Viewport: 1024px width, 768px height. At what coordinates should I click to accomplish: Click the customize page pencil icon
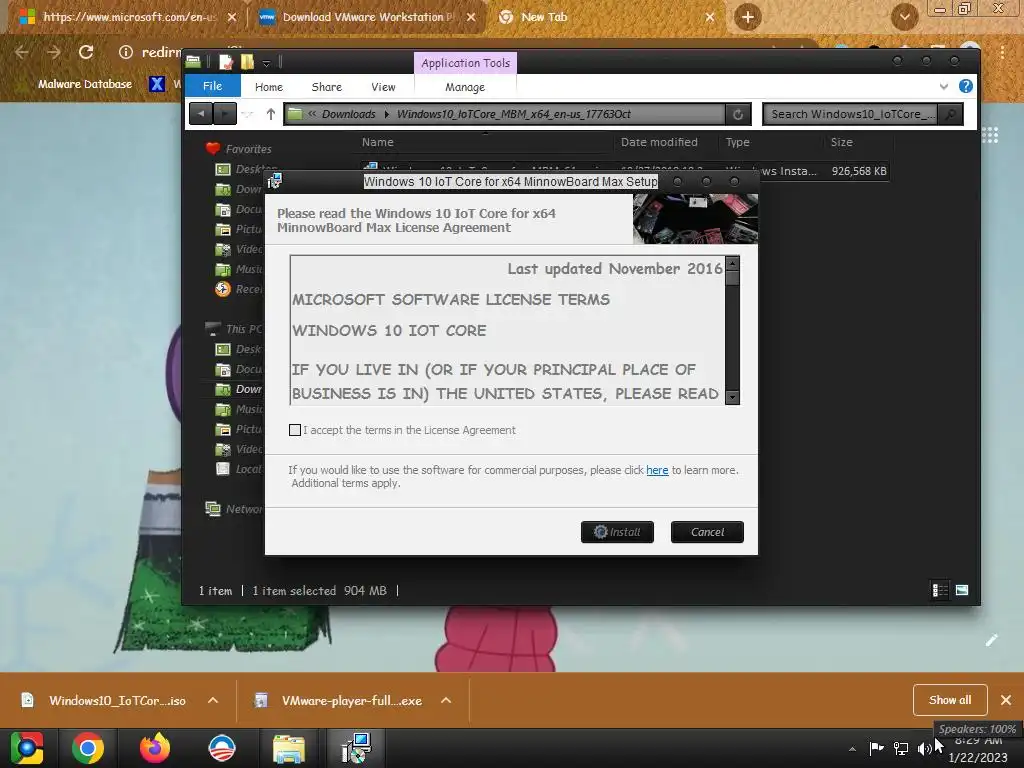(991, 640)
